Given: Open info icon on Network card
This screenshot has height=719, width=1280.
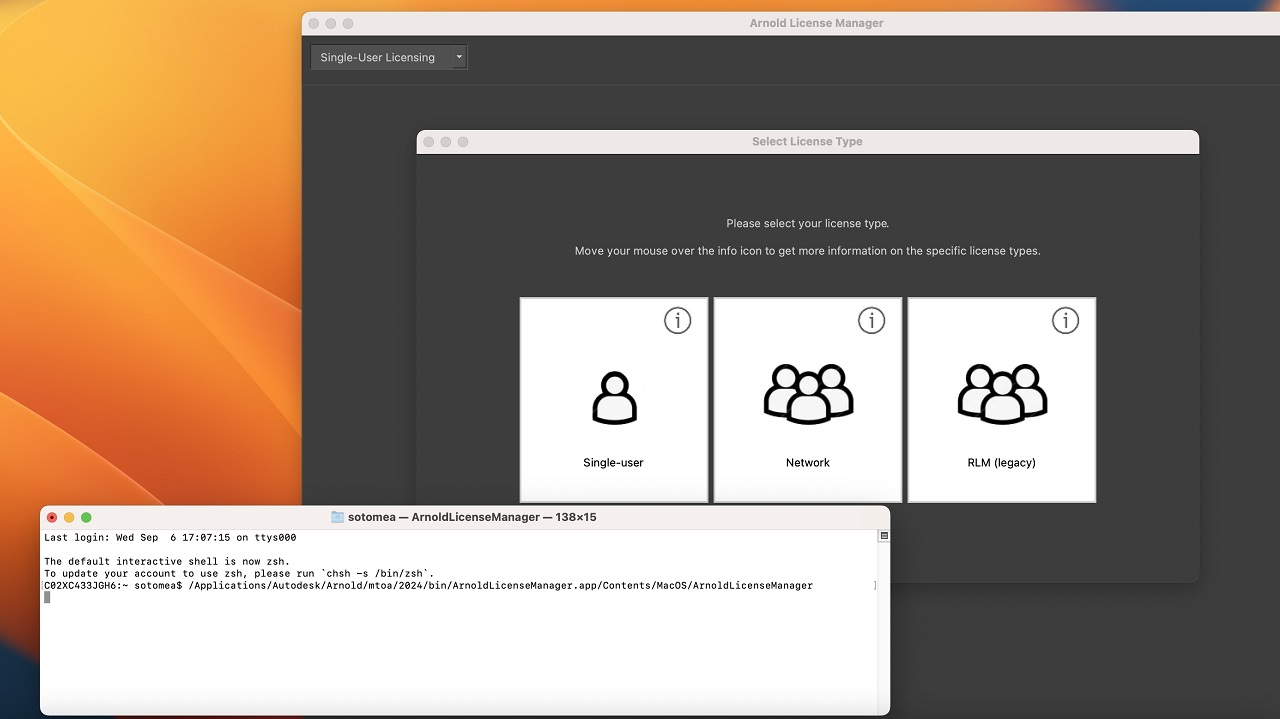Looking at the screenshot, I should [872, 321].
